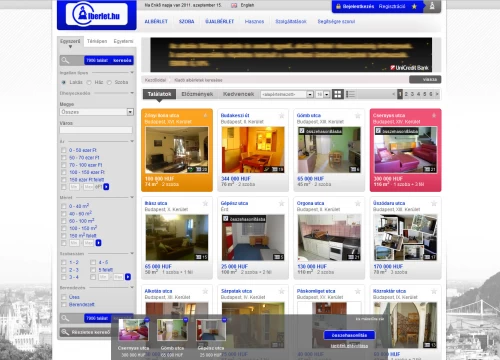Screen dimensions: 500x360
Task: Favorite the Gömb utca listing star
Action: 358,116
